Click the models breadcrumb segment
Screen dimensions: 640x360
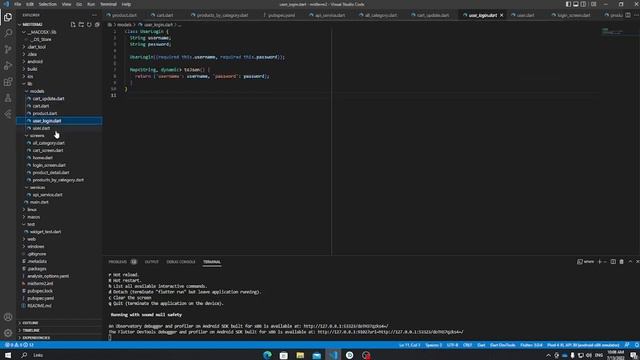(124, 25)
